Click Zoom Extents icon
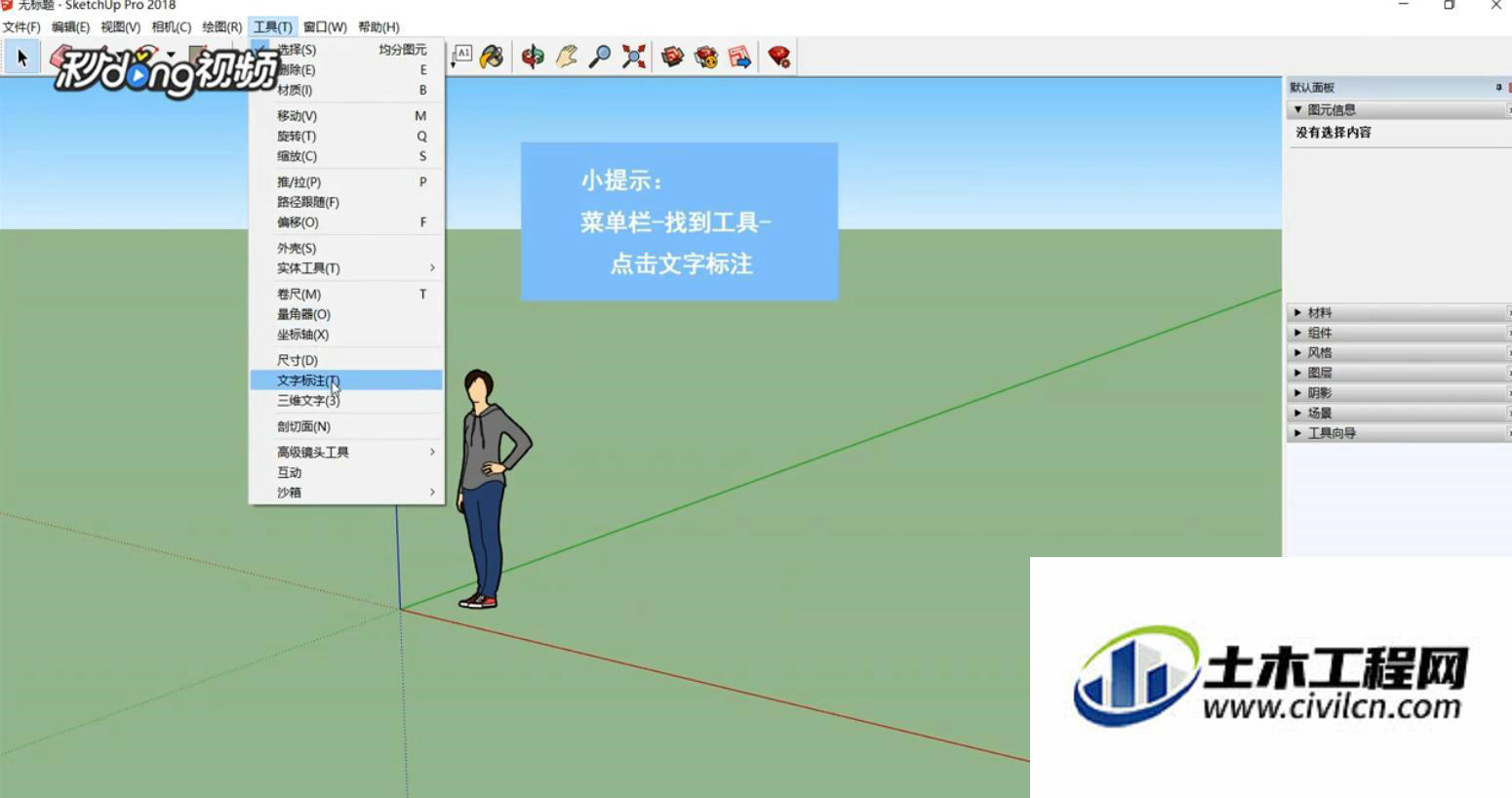 pyautogui.click(x=634, y=57)
